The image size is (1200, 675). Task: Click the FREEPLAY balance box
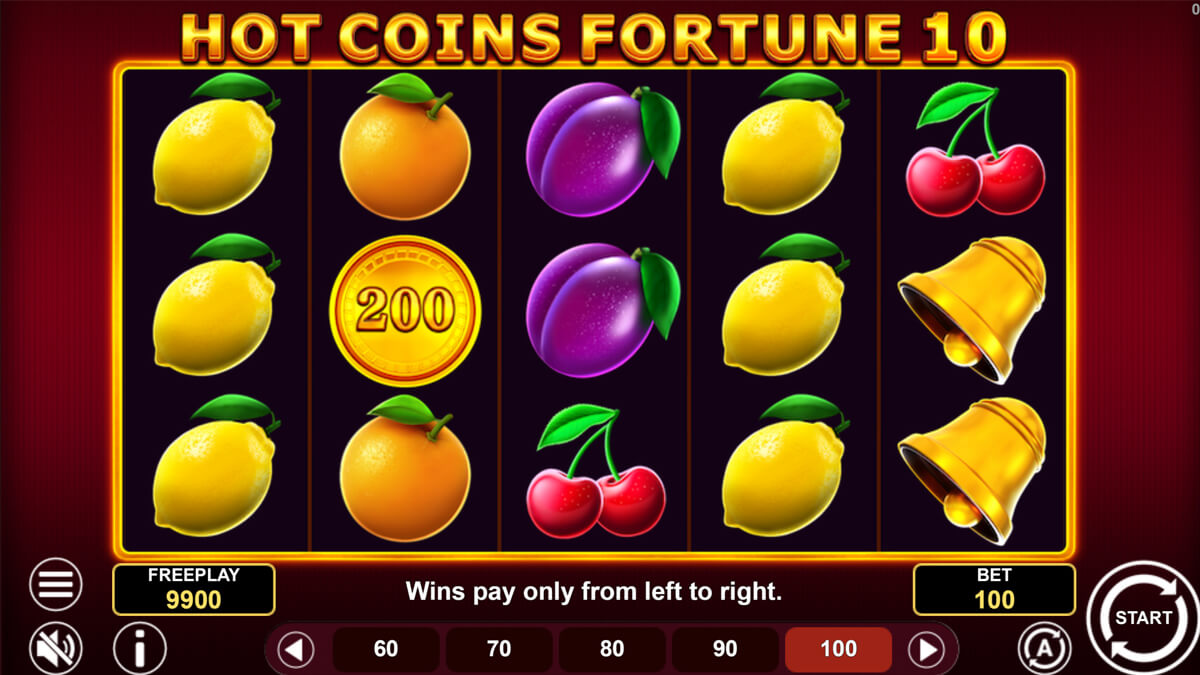coord(194,589)
